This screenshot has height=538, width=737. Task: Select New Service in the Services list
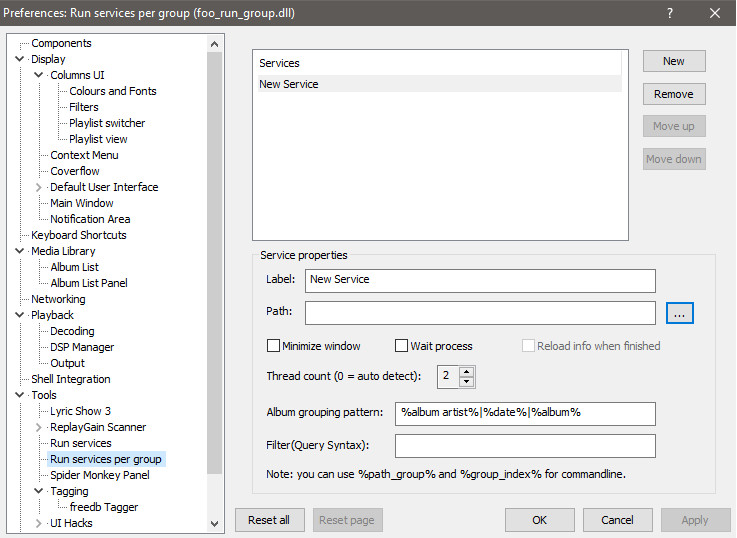tap(289, 84)
